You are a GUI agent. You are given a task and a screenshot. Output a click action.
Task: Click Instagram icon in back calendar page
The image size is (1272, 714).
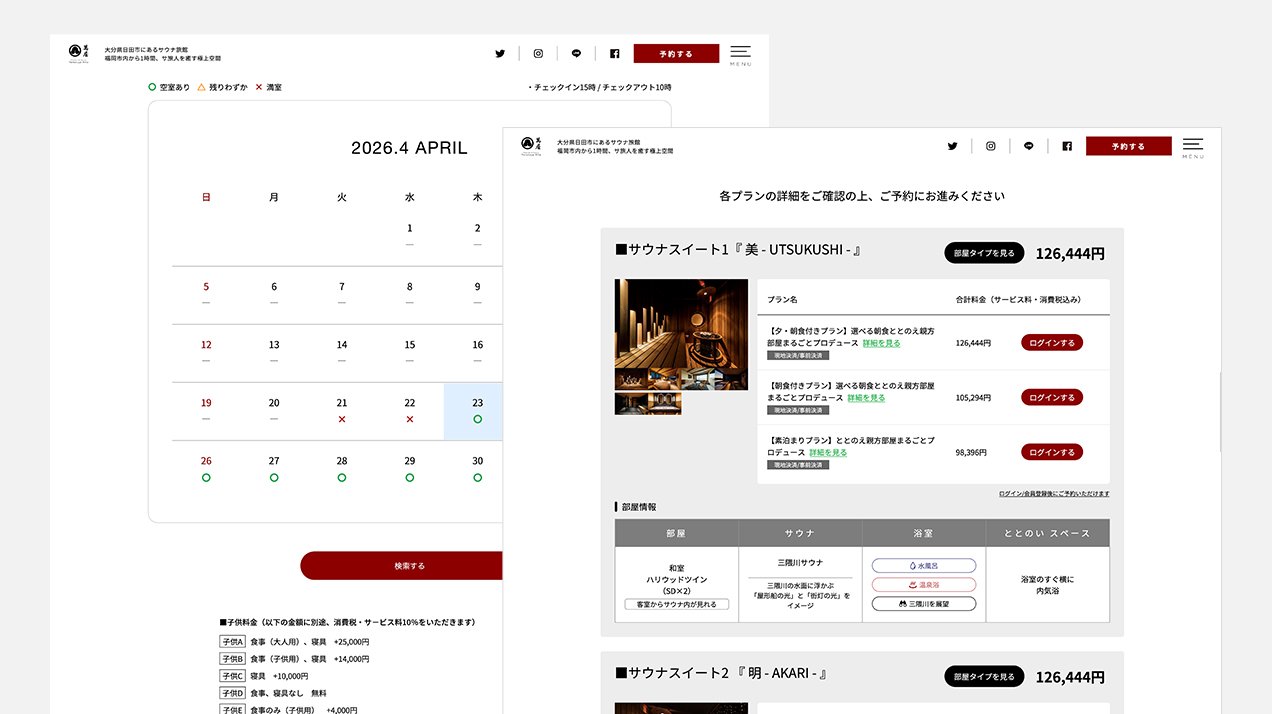click(x=538, y=54)
